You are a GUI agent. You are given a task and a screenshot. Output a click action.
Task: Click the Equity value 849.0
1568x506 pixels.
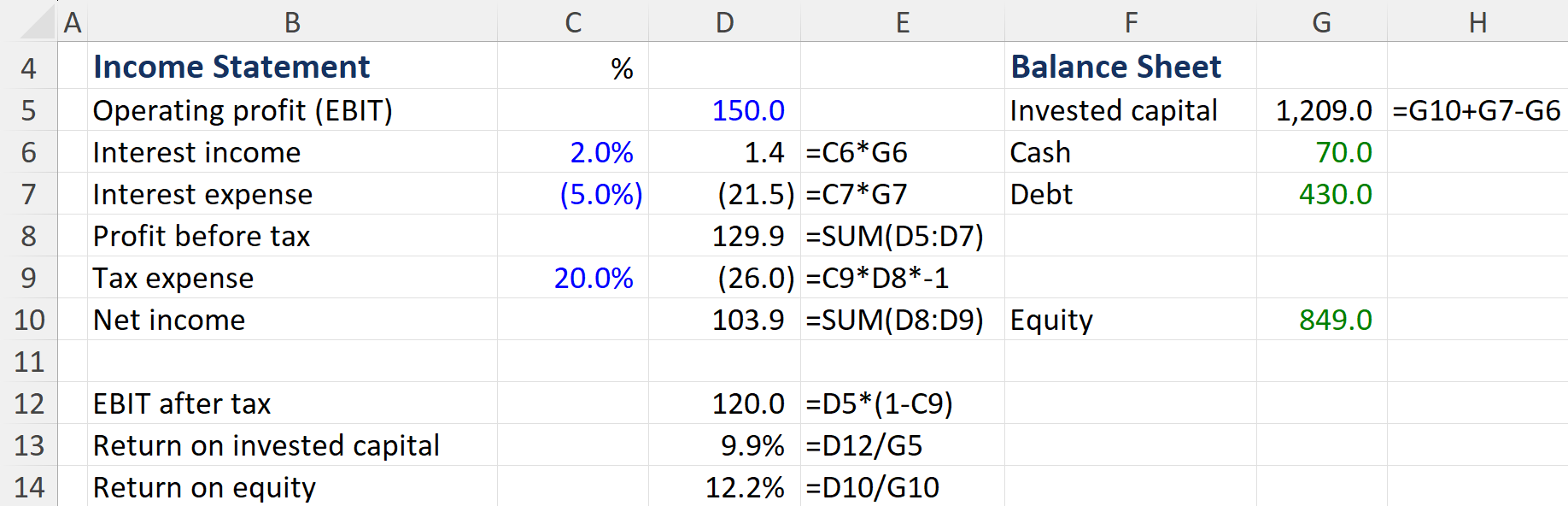[x=1335, y=320]
